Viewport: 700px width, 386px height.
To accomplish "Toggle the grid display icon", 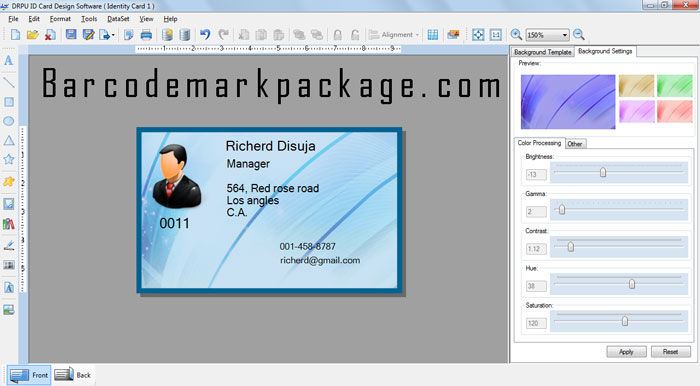I will click(433, 35).
